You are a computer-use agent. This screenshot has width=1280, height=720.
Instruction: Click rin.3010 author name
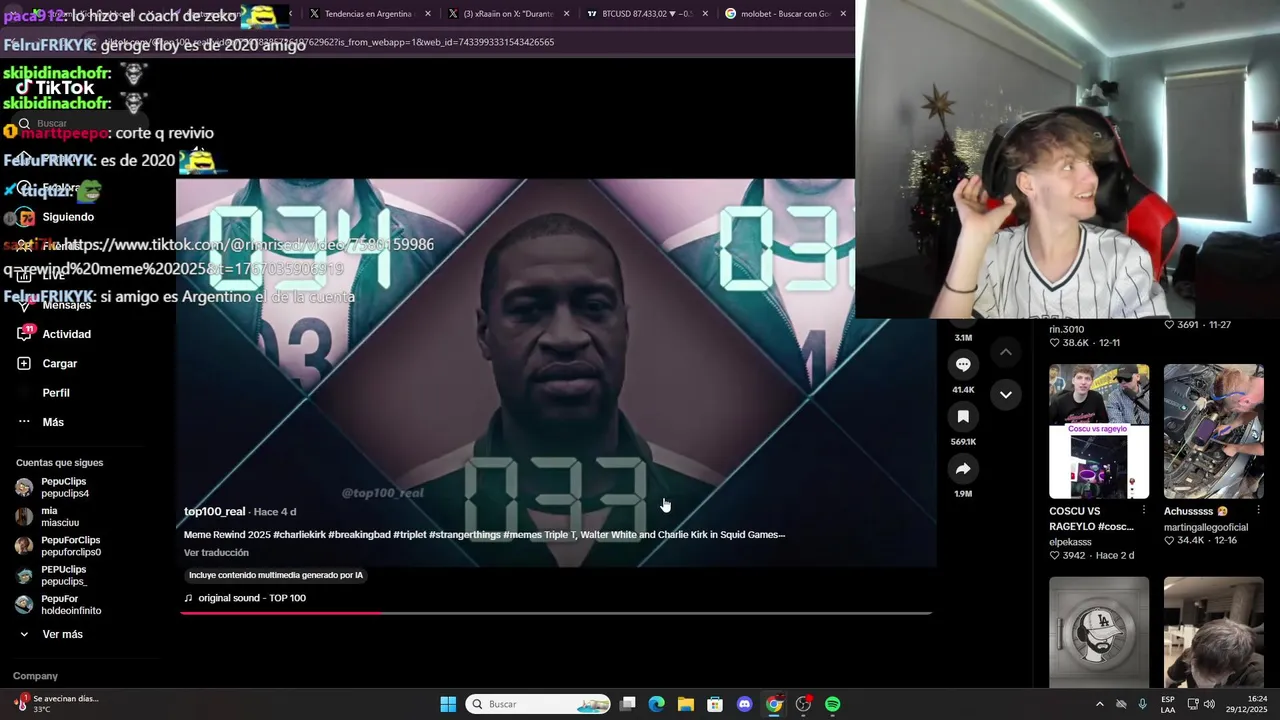[x=1066, y=329]
